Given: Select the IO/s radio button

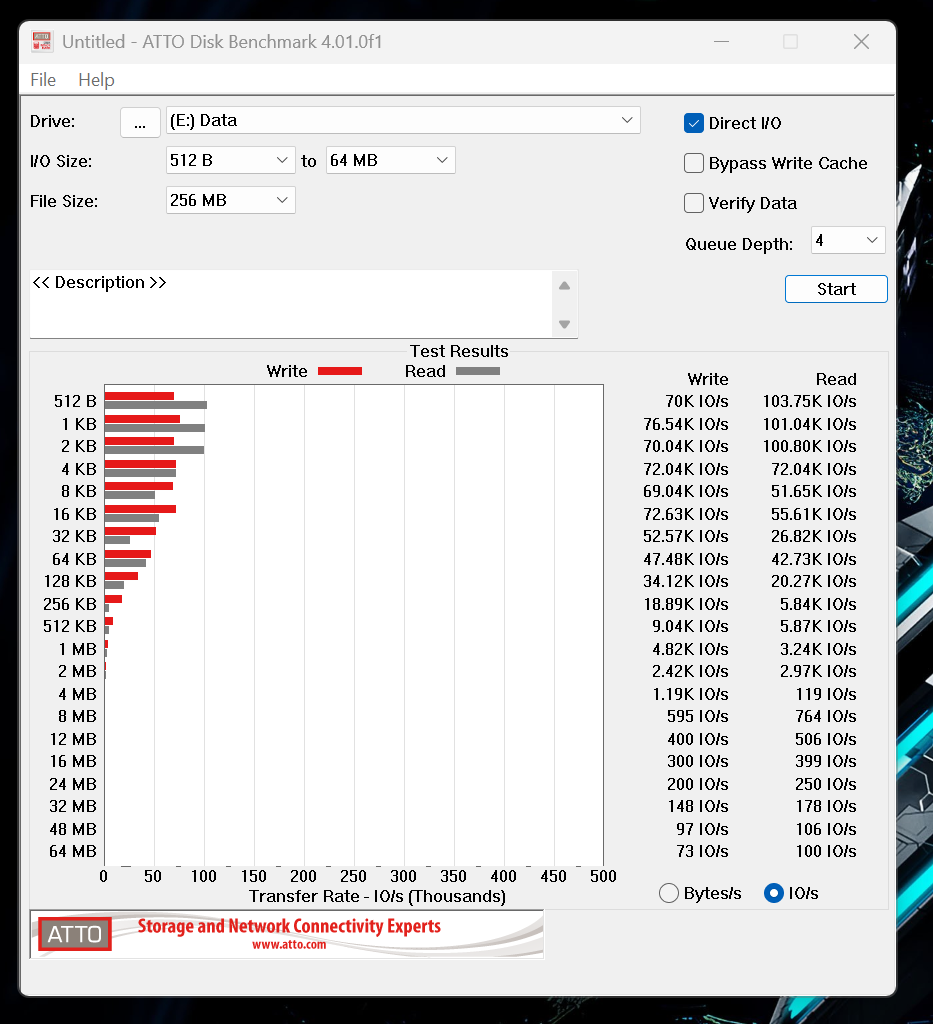Looking at the screenshot, I should pos(774,893).
